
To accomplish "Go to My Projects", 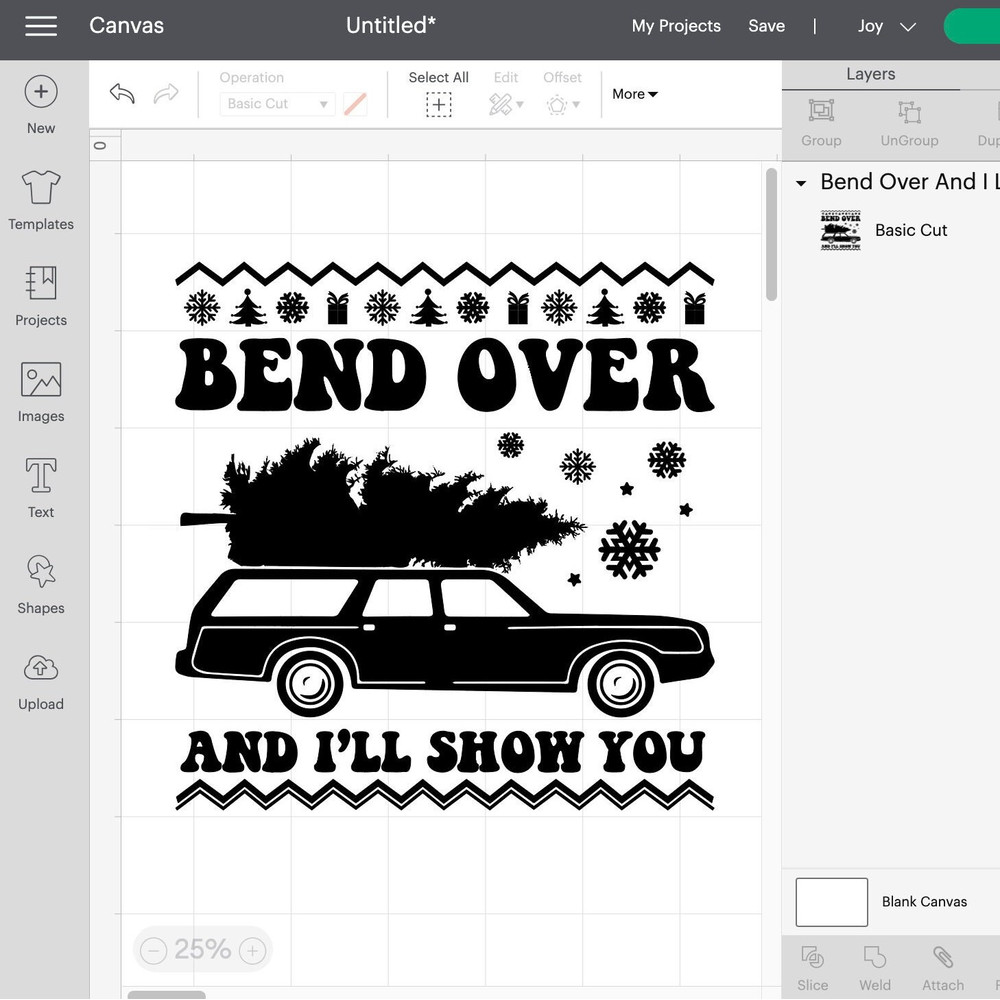I will tap(676, 26).
